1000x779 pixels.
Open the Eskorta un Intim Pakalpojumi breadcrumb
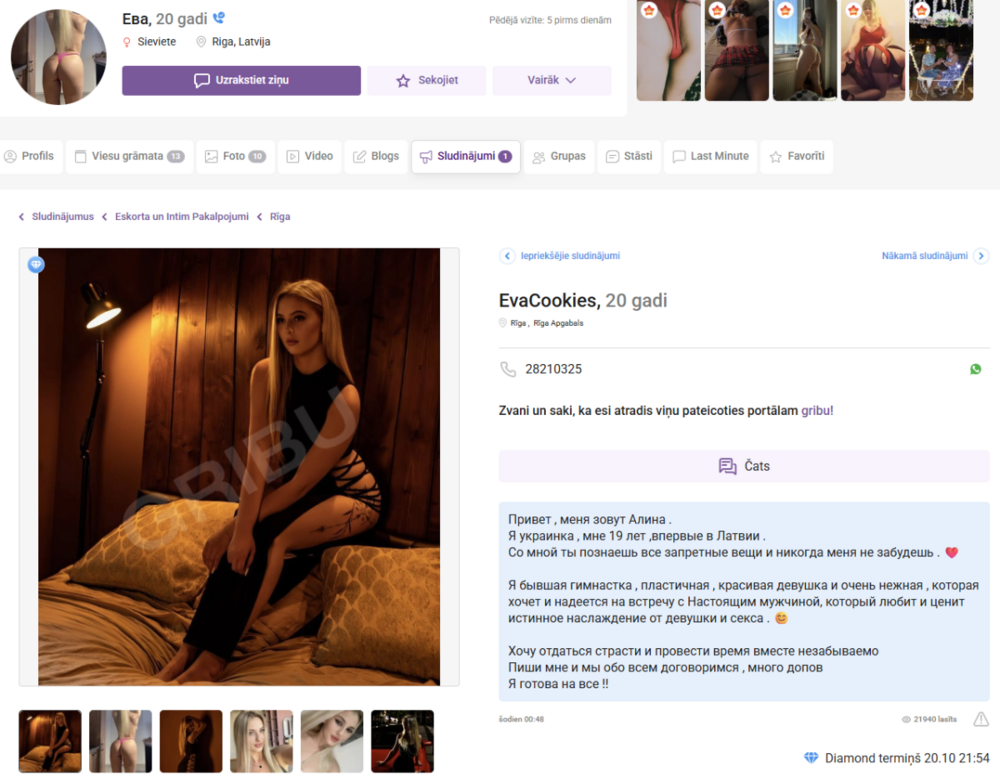181,216
